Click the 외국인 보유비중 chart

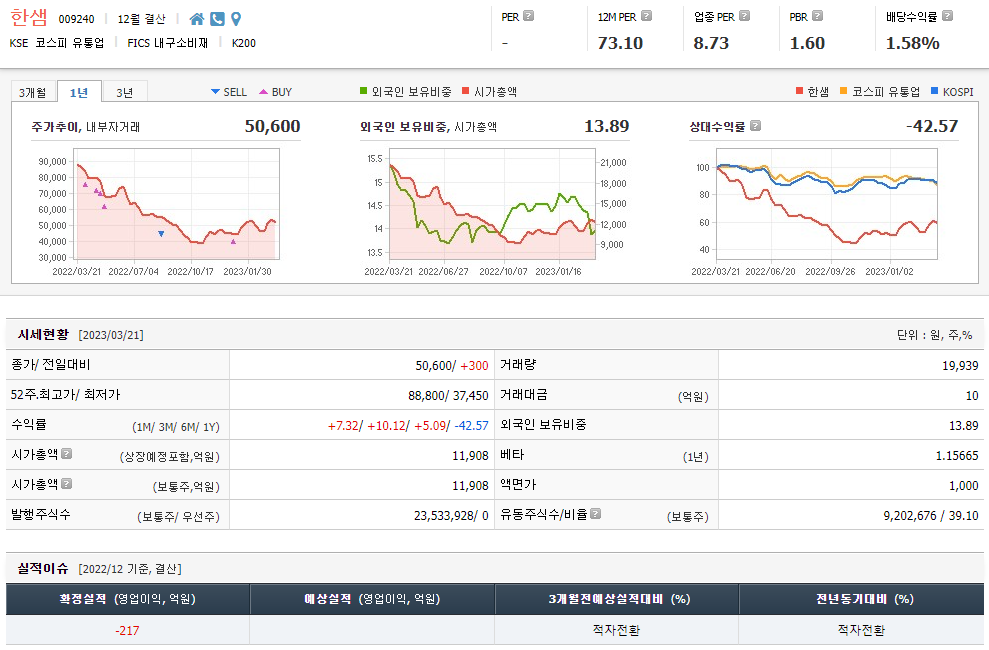tap(493, 204)
